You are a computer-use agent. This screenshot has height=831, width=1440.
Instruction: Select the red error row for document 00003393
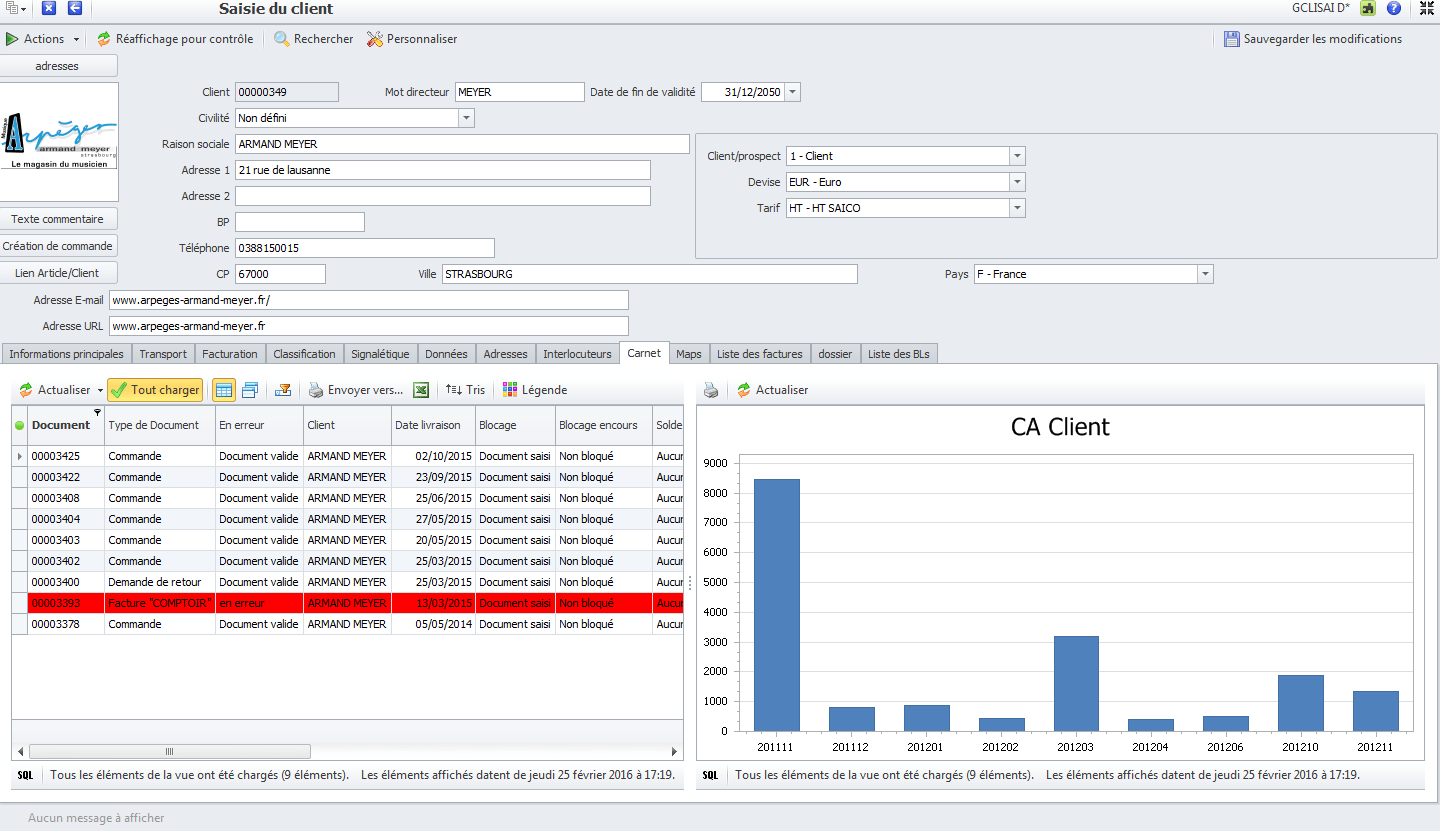350,602
